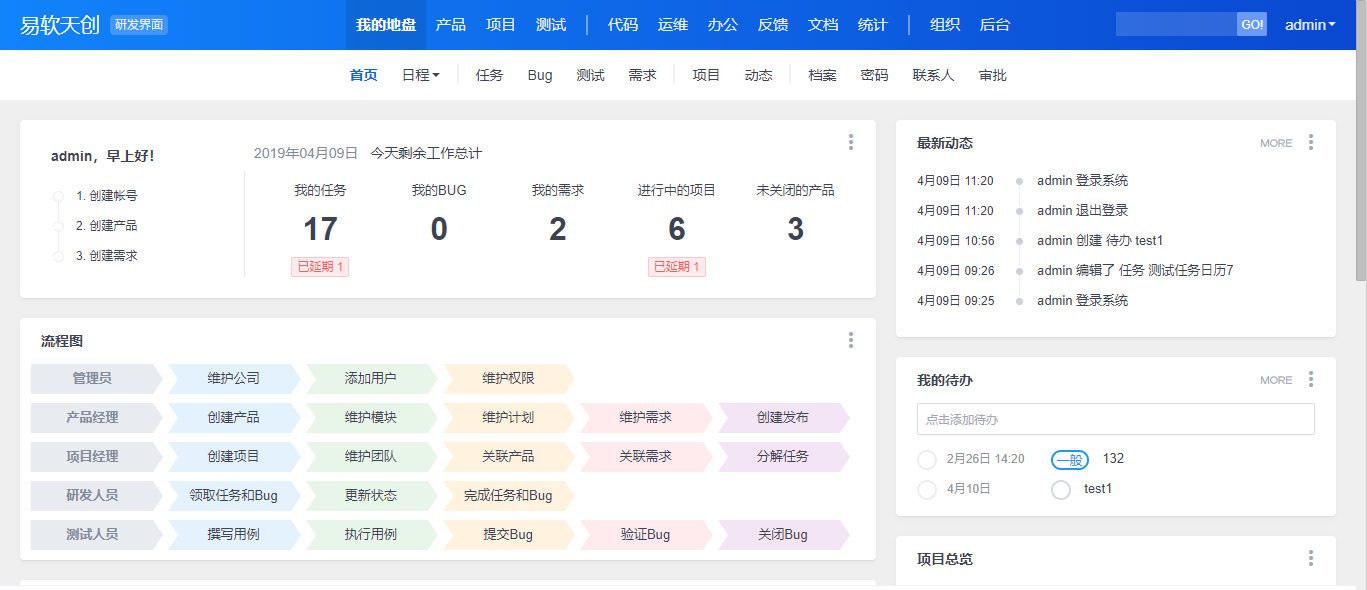Switch to the Bug sub-menu tab

click(x=540, y=75)
